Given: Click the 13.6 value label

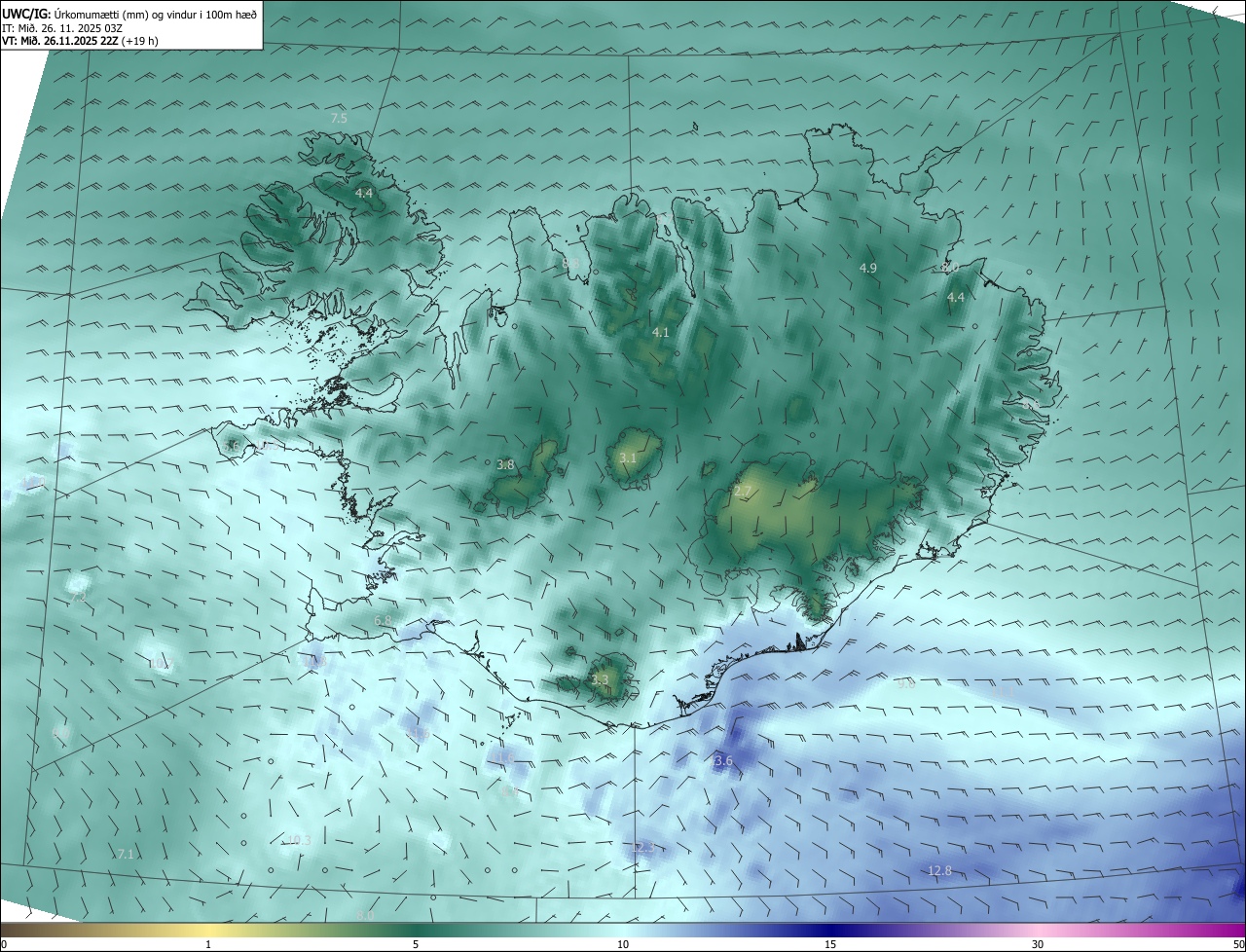Looking at the screenshot, I should (719, 761).
